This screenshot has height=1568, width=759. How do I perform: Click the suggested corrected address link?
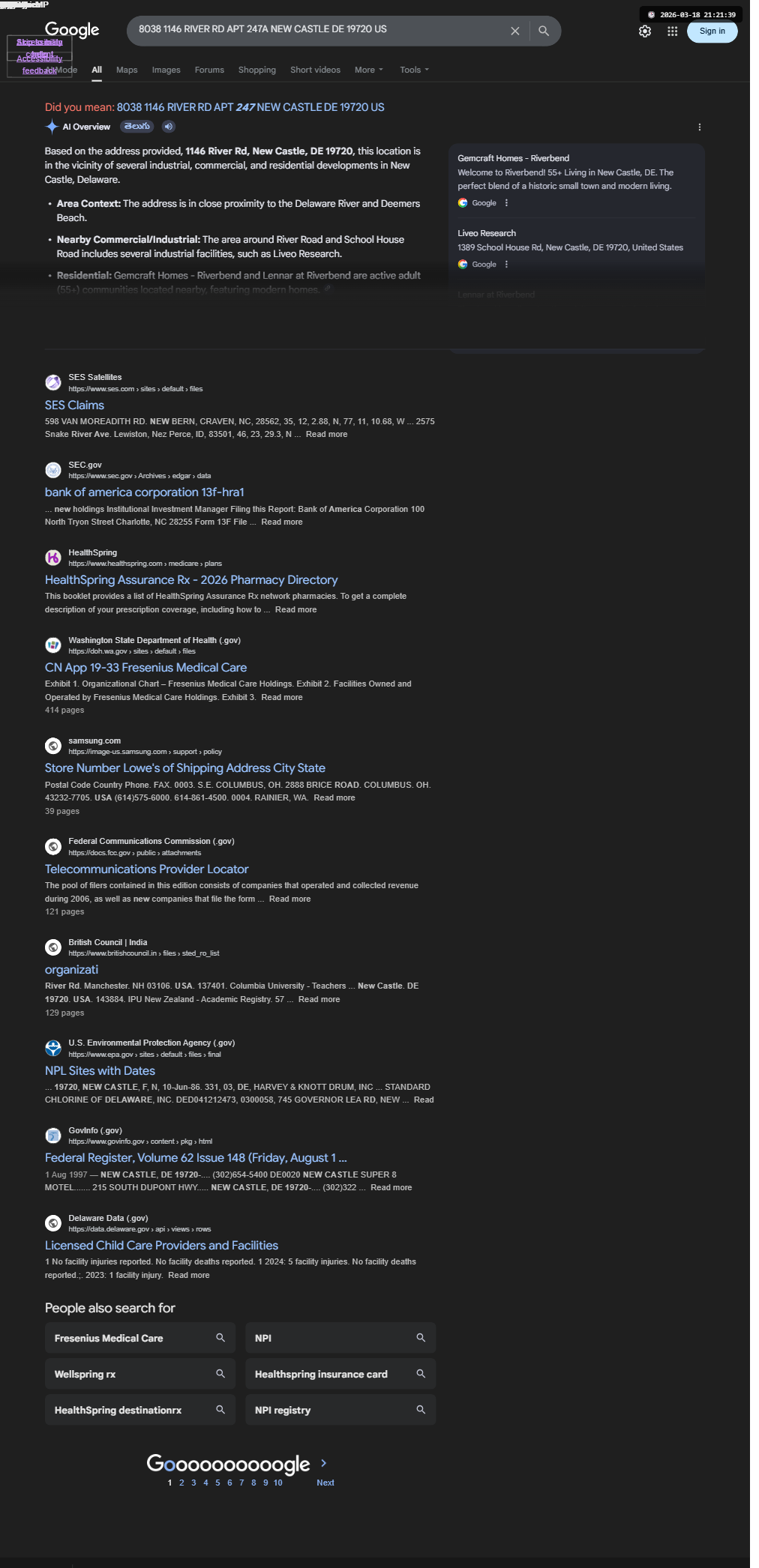coord(250,107)
